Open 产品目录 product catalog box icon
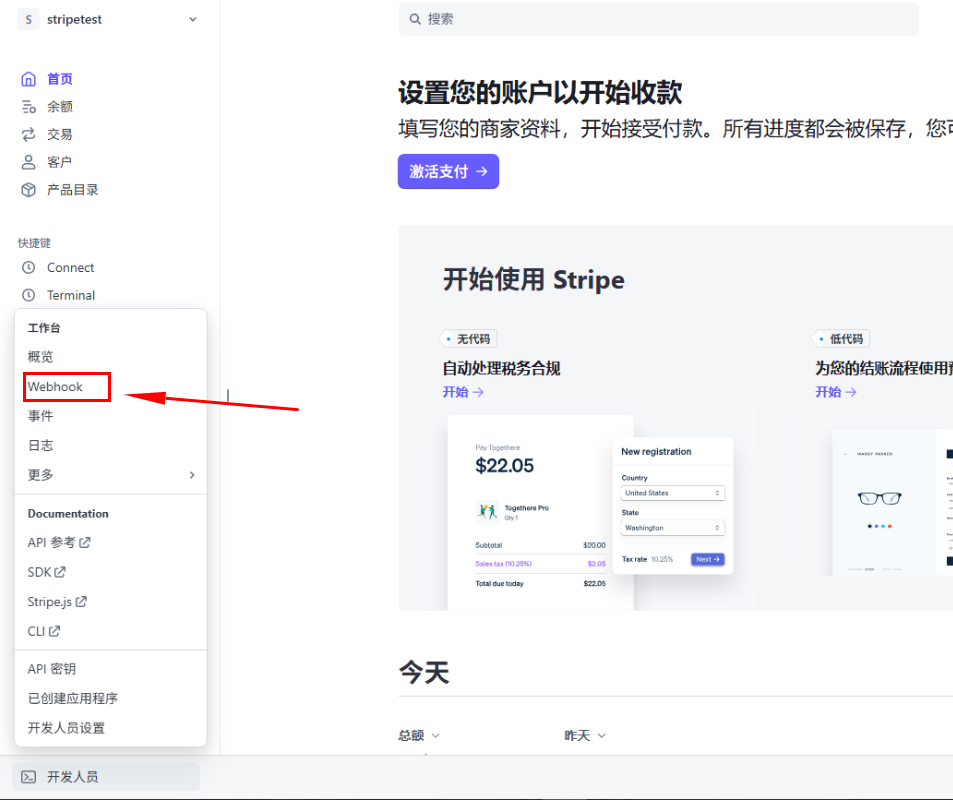The width and height of the screenshot is (953, 800). coord(29,190)
